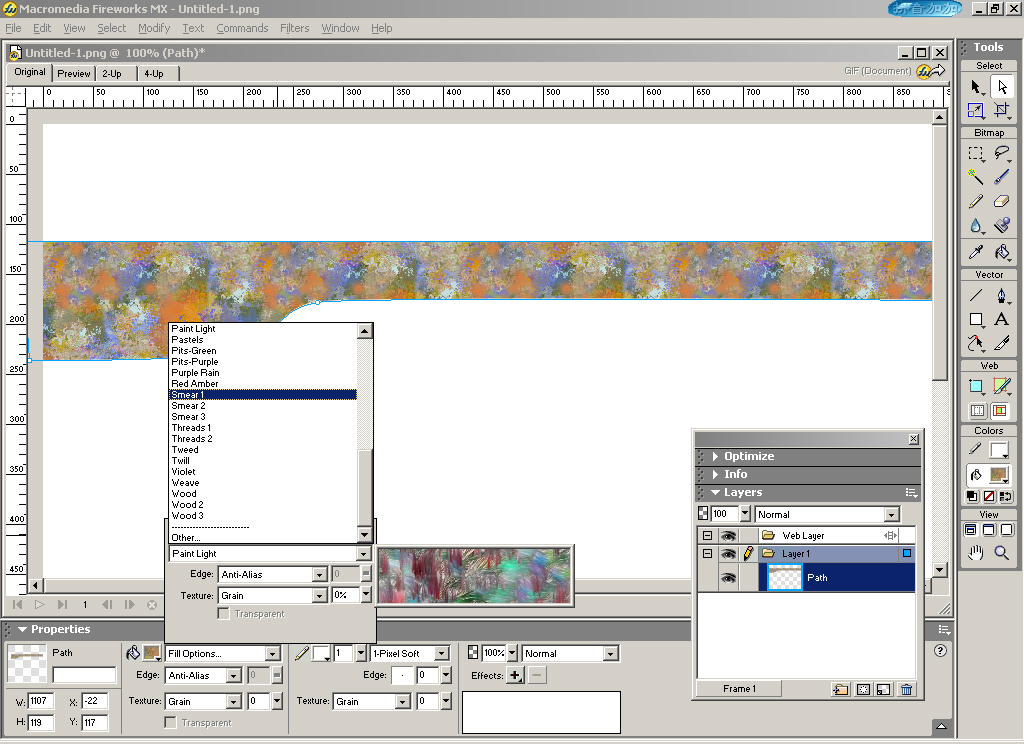The image size is (1024, 744).
Task: Hide the Path object with eye icon
Action: pyautogui.click(x=728, y=577)
